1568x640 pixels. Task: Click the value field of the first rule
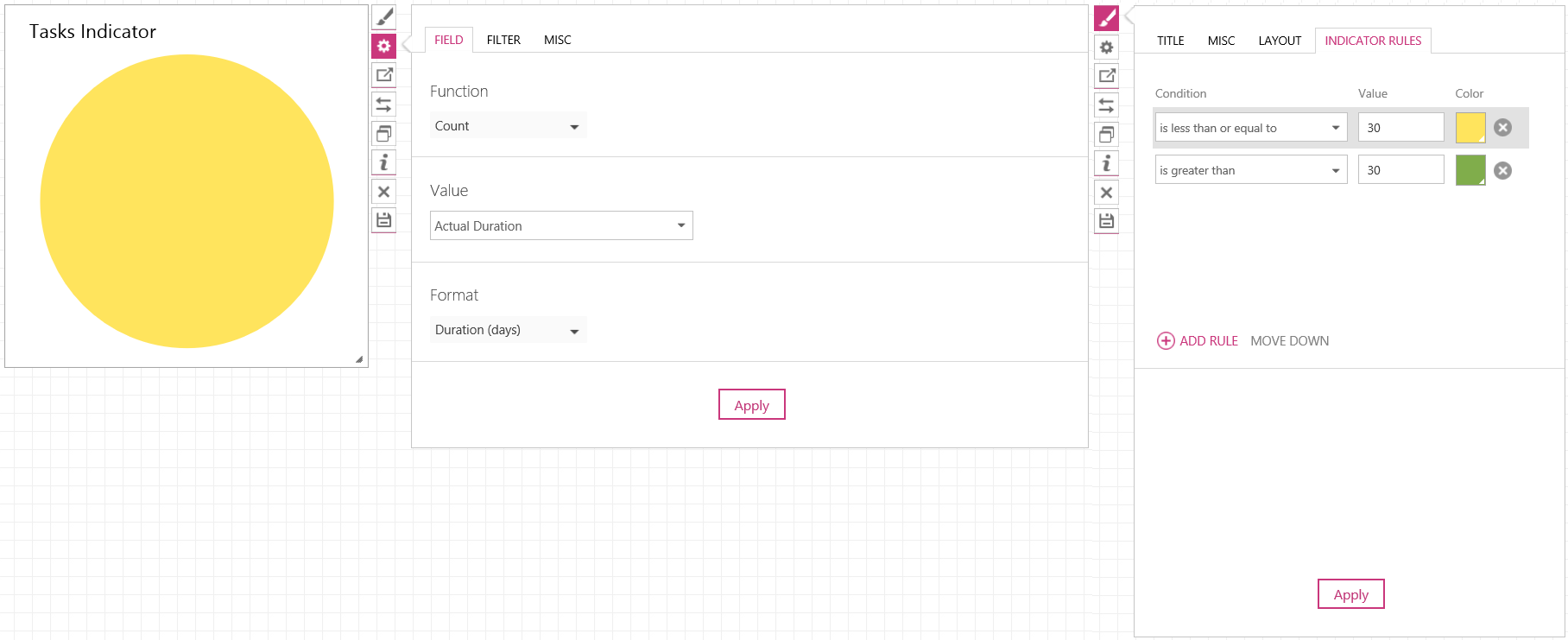[1401, 128]
